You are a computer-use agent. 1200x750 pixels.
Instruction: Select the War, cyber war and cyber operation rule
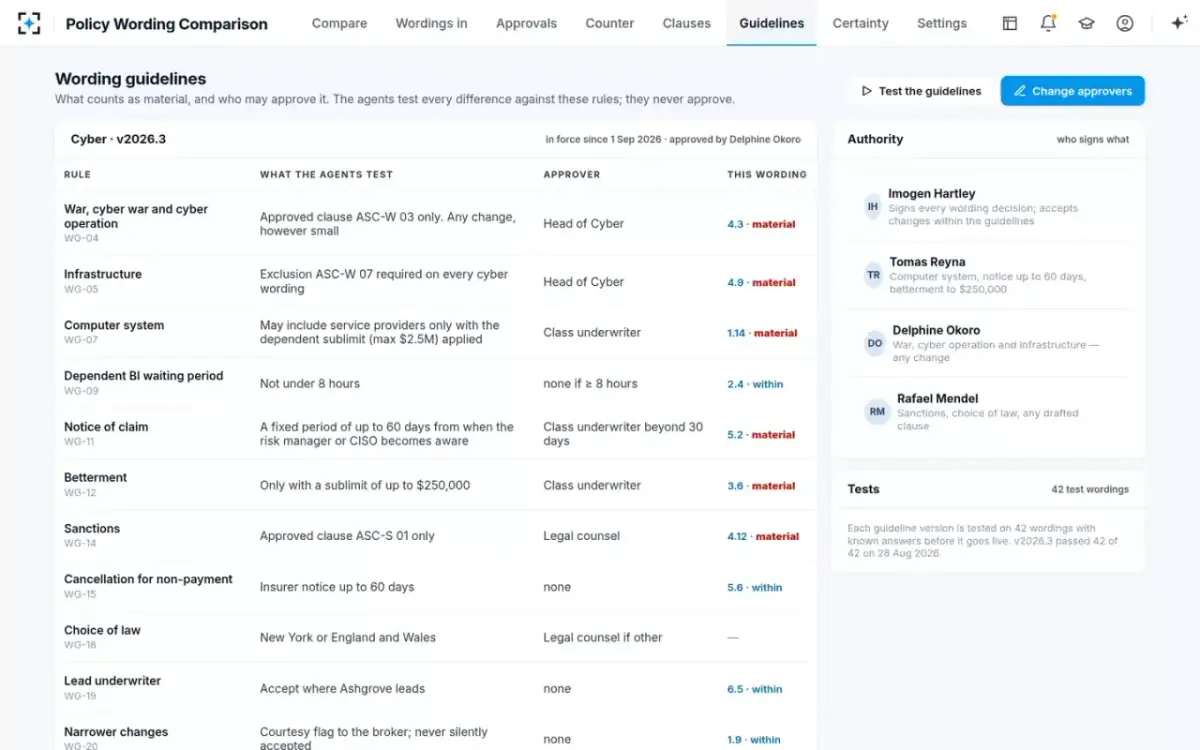(136, 216)
